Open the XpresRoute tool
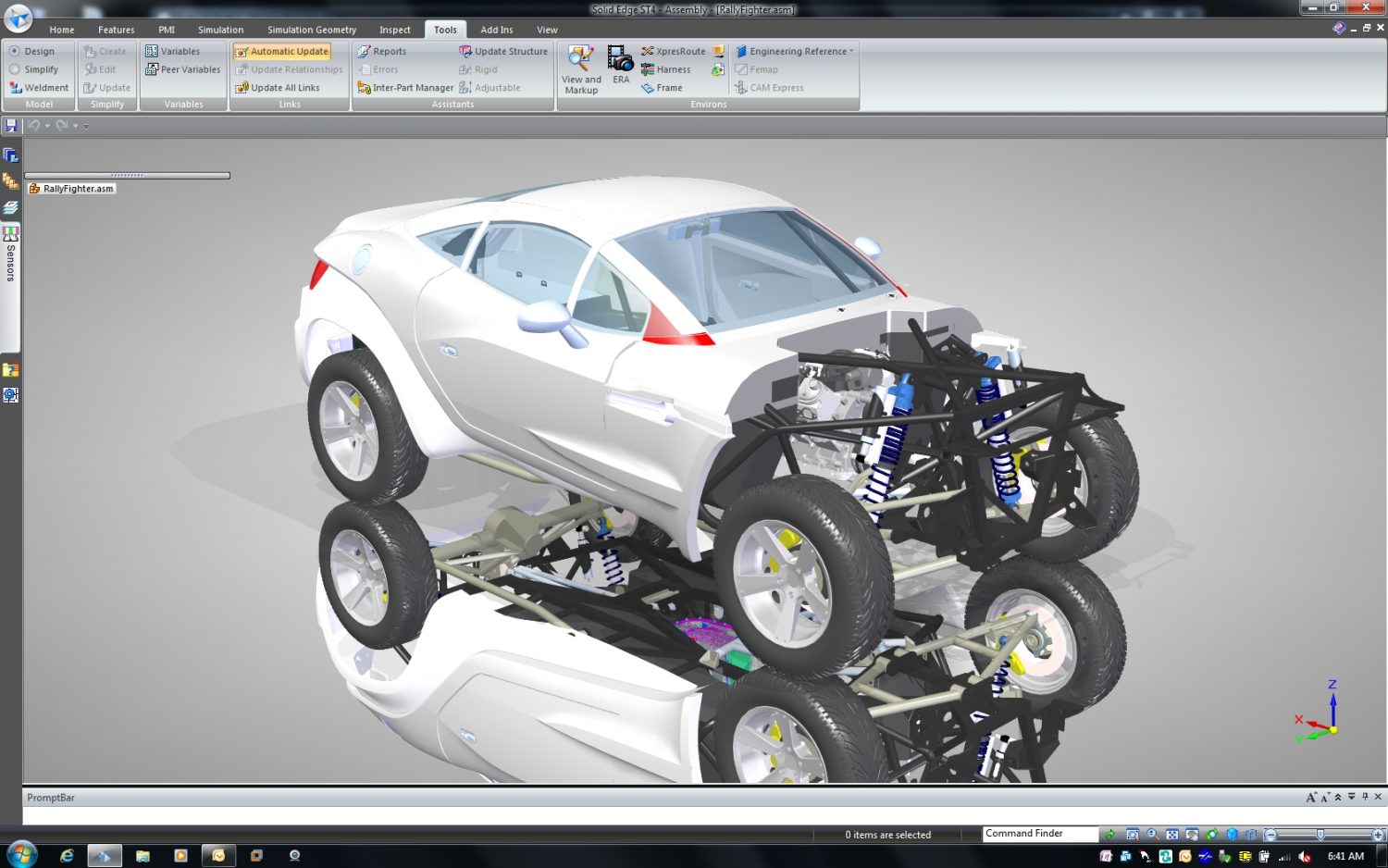This screenshot has width=1388, height=868. pos(677,51)
